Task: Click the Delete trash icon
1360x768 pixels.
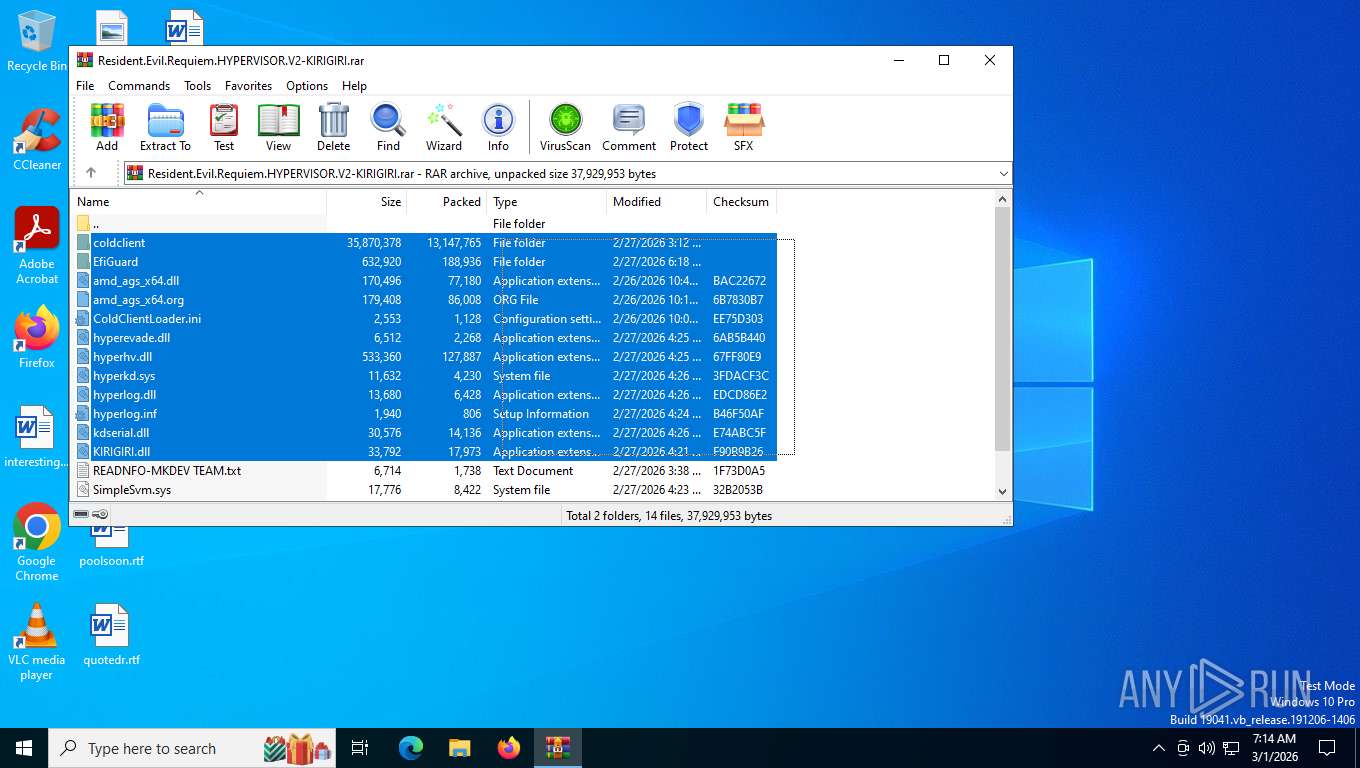Action: pos(333,127)
